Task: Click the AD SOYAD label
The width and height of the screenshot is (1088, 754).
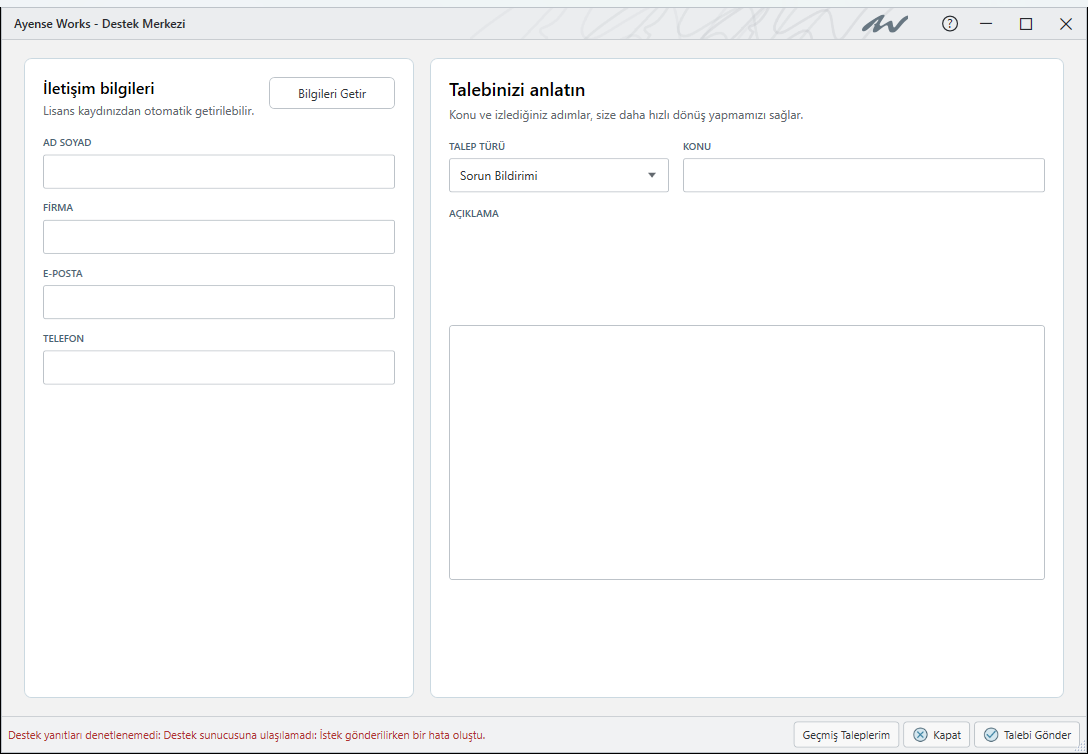Action: point(67,143)
